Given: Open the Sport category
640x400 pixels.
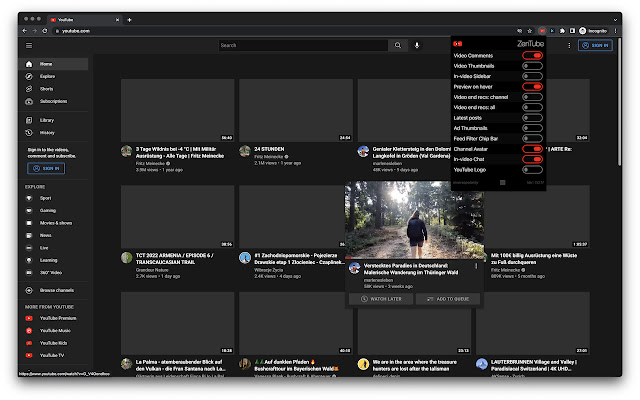Looking at the screenshot, I should (53, 198).
